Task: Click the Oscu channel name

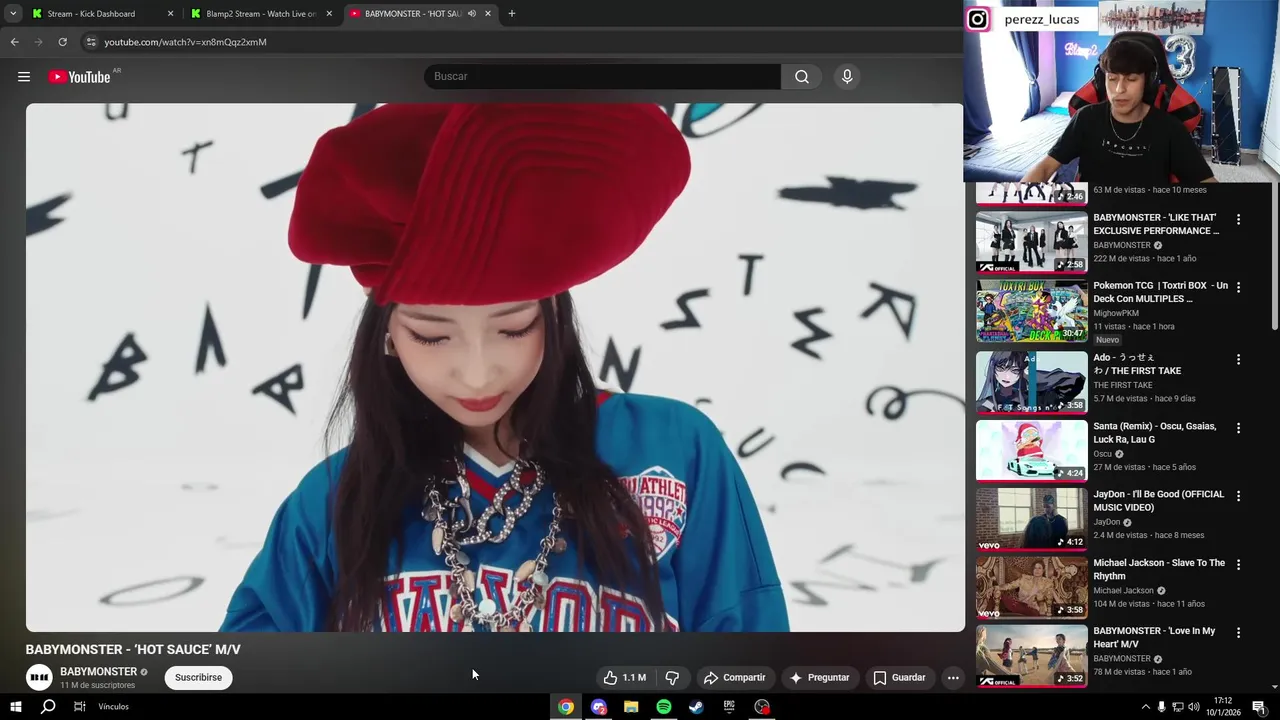Action: click(x=1102, y=454)
